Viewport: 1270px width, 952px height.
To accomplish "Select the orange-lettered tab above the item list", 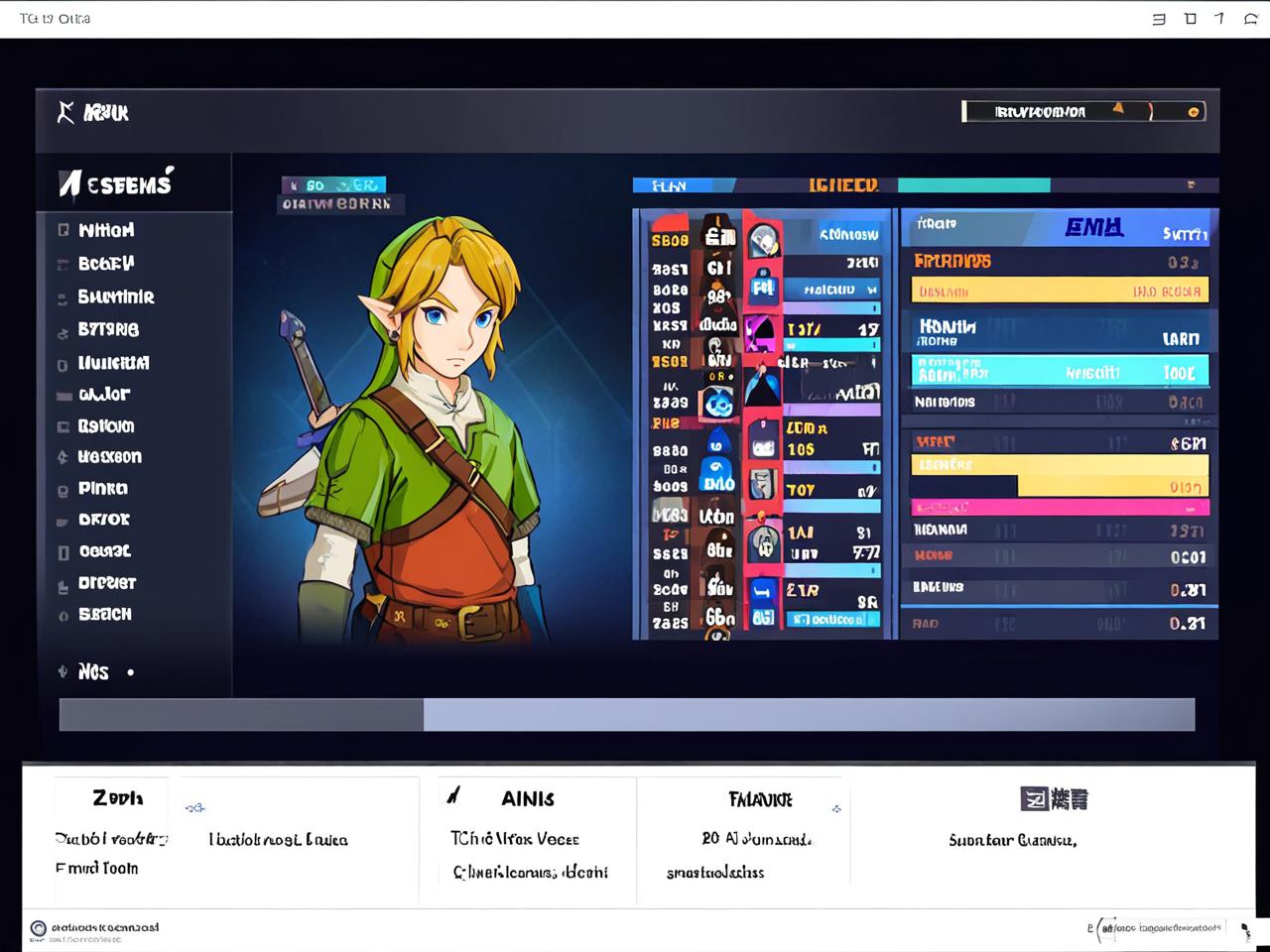I will tap(843, 185).
